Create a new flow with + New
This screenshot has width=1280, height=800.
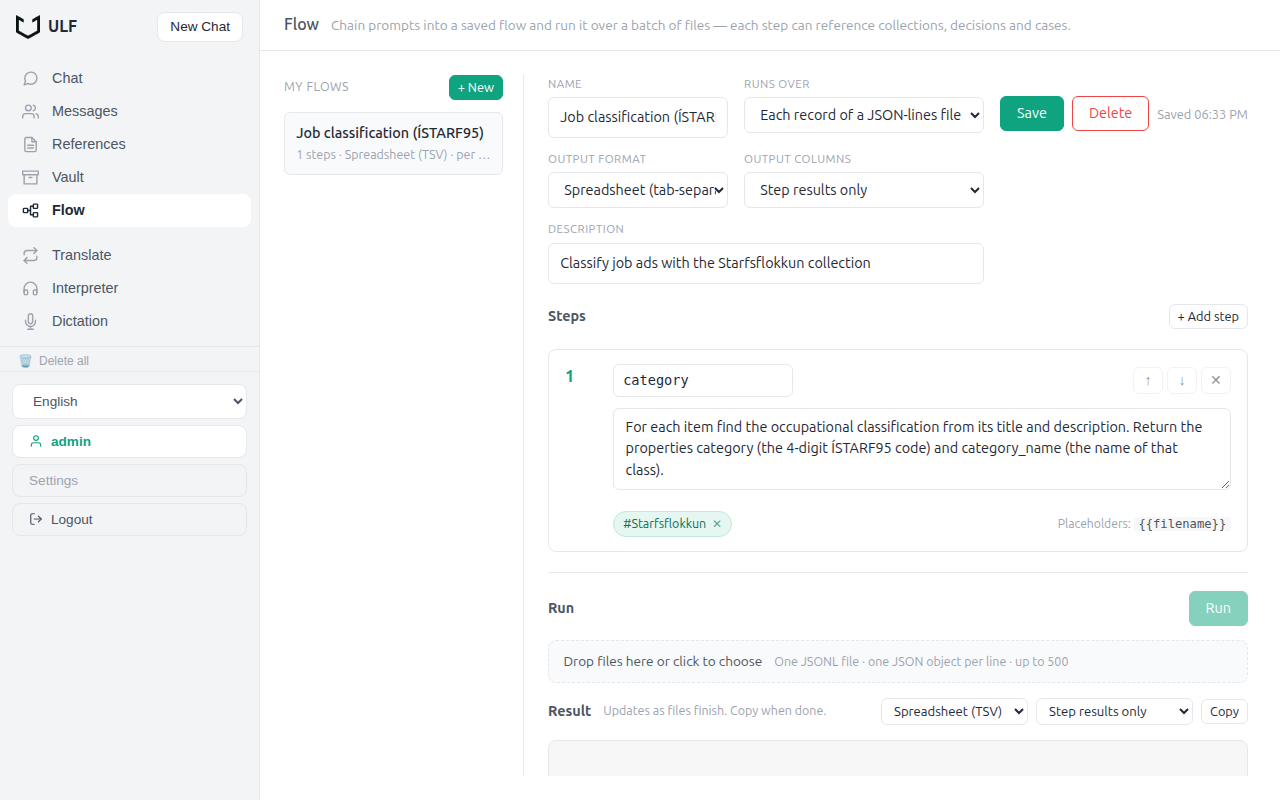[x=476, y=88]
